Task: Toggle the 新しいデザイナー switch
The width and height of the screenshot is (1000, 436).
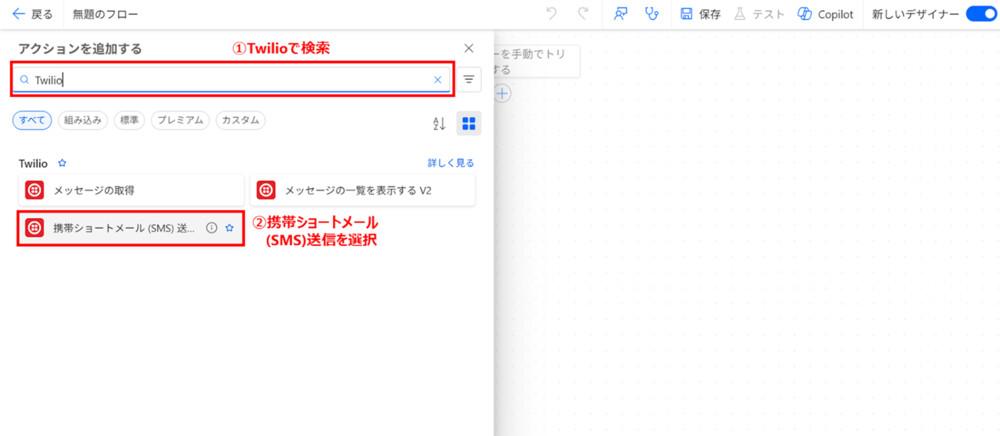Action: coord(981,14)
